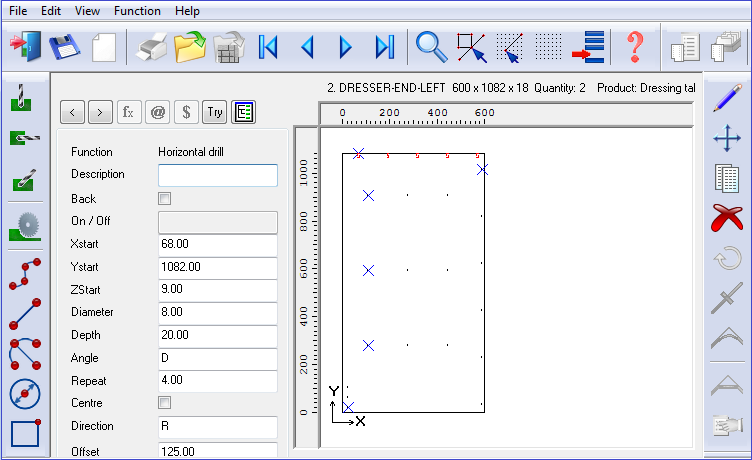Open the File menu
This screenshot has width=752, height=460.
[x=18, y=11]
